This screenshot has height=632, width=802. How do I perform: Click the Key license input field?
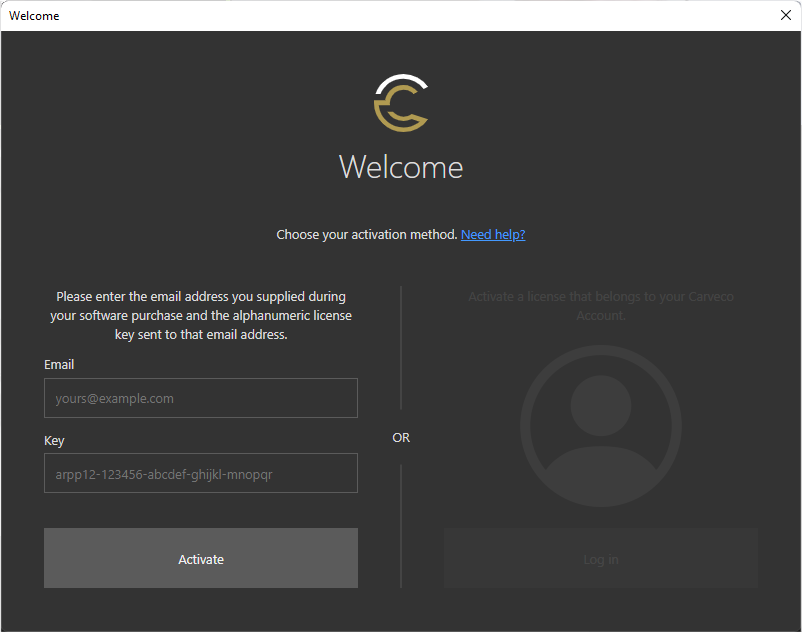coord(200,473)
